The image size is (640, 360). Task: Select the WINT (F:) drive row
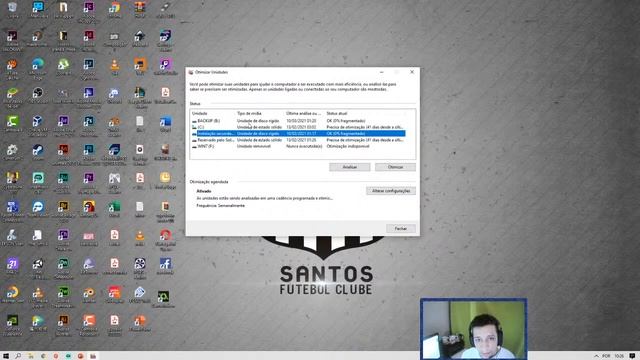pyautogui.click(x=298, y=146)
